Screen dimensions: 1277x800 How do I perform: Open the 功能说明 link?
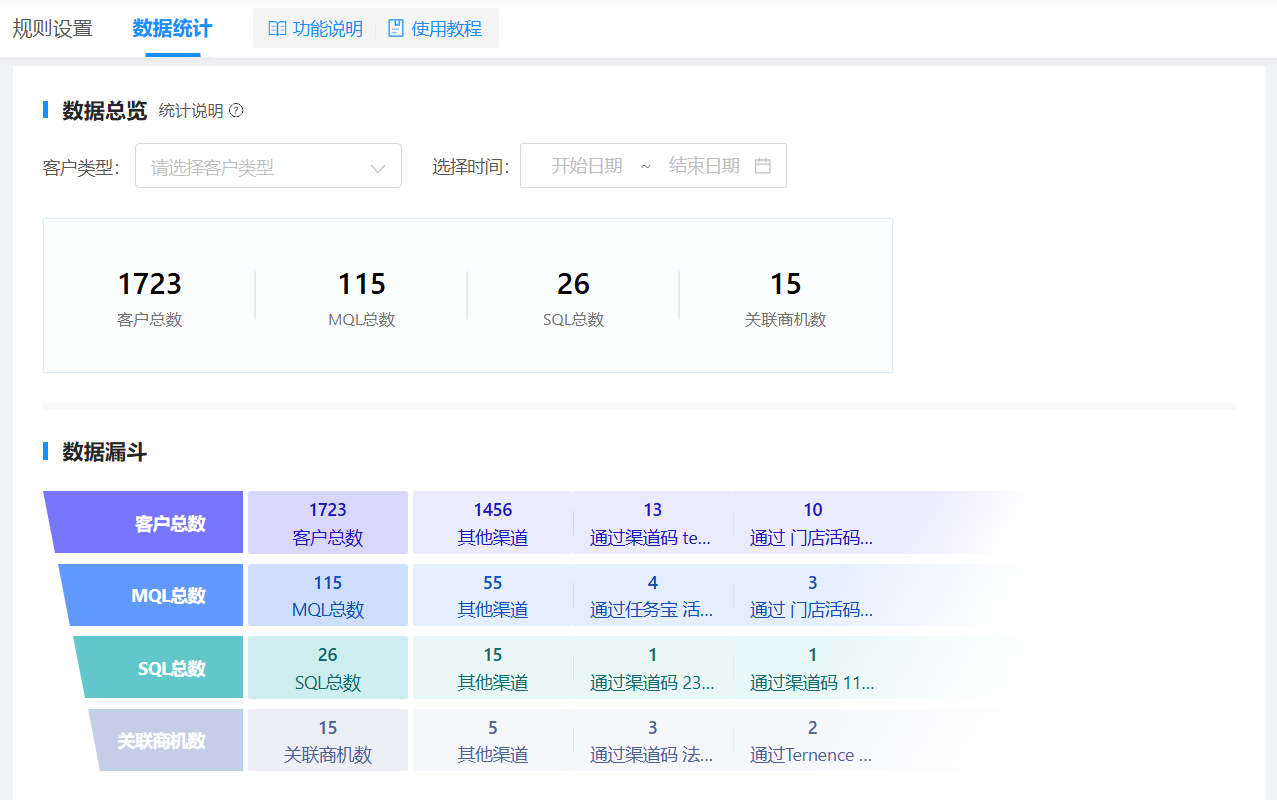pos(327,29)
